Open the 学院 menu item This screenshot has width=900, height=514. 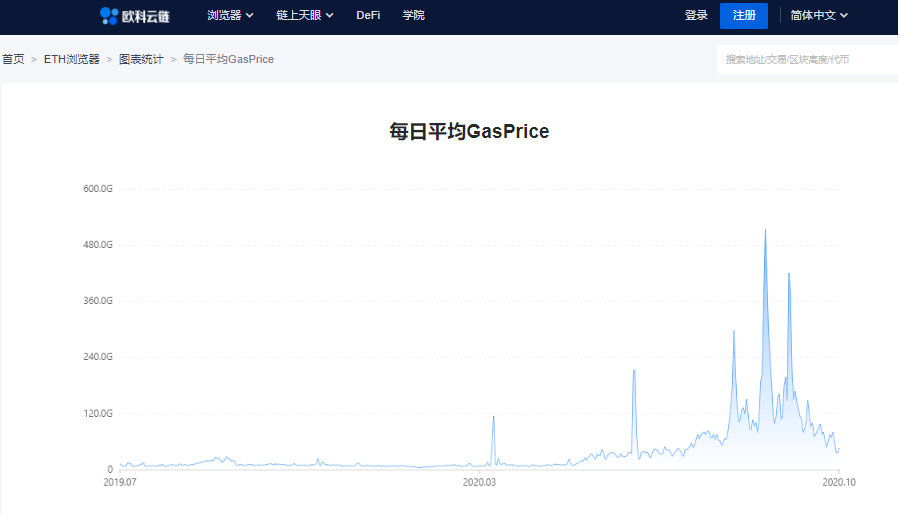[413, 16]
